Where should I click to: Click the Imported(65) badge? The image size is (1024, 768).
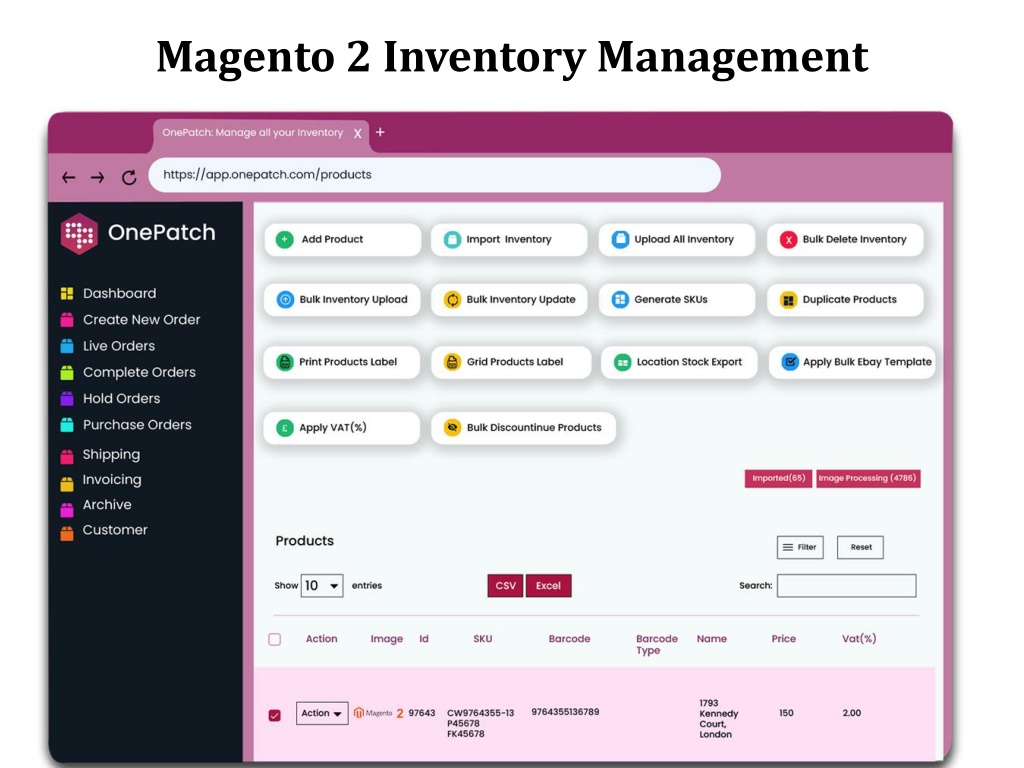tap(778, 478)
